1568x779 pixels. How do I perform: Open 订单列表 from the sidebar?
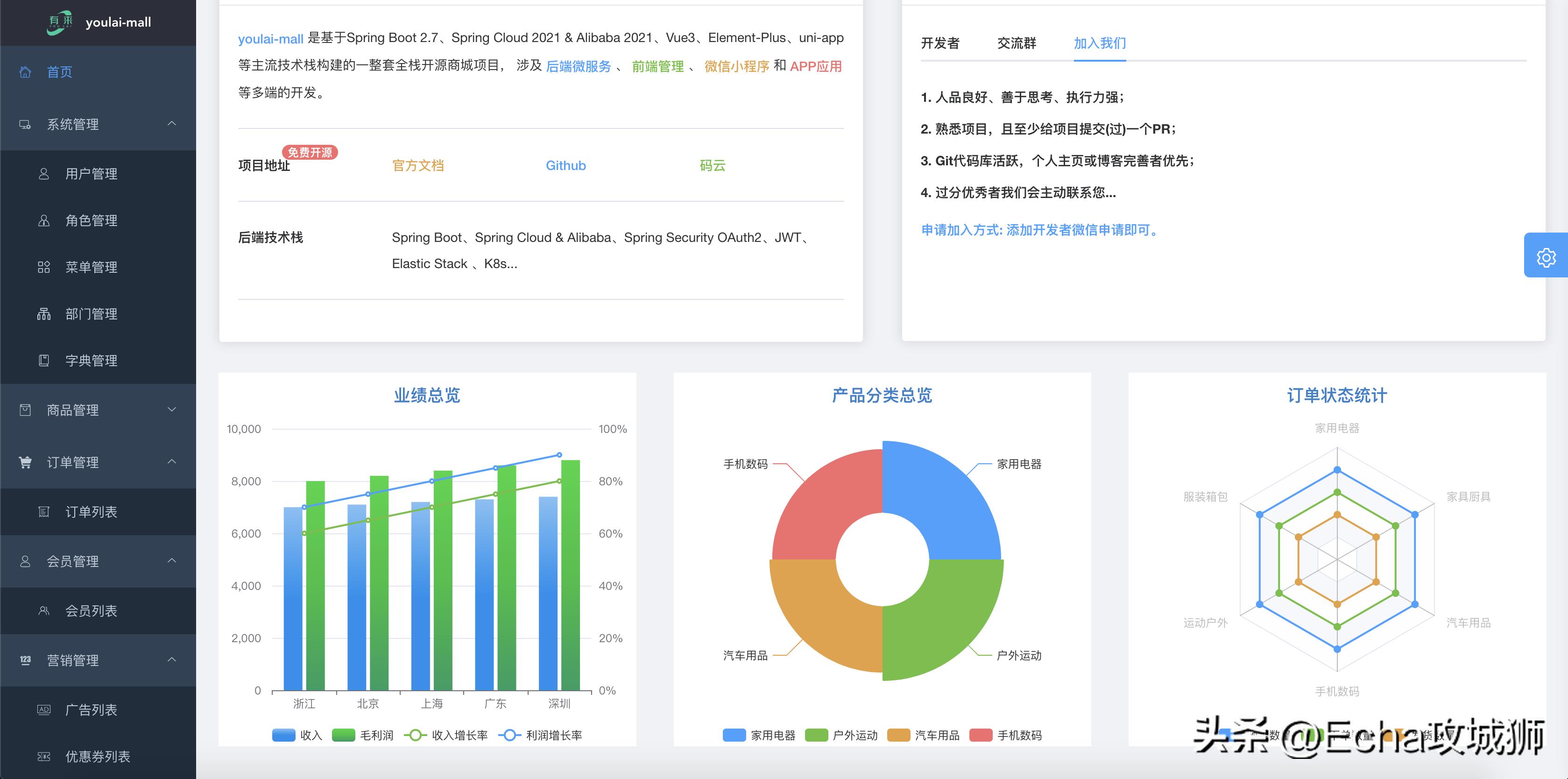(x=92, y=512)
